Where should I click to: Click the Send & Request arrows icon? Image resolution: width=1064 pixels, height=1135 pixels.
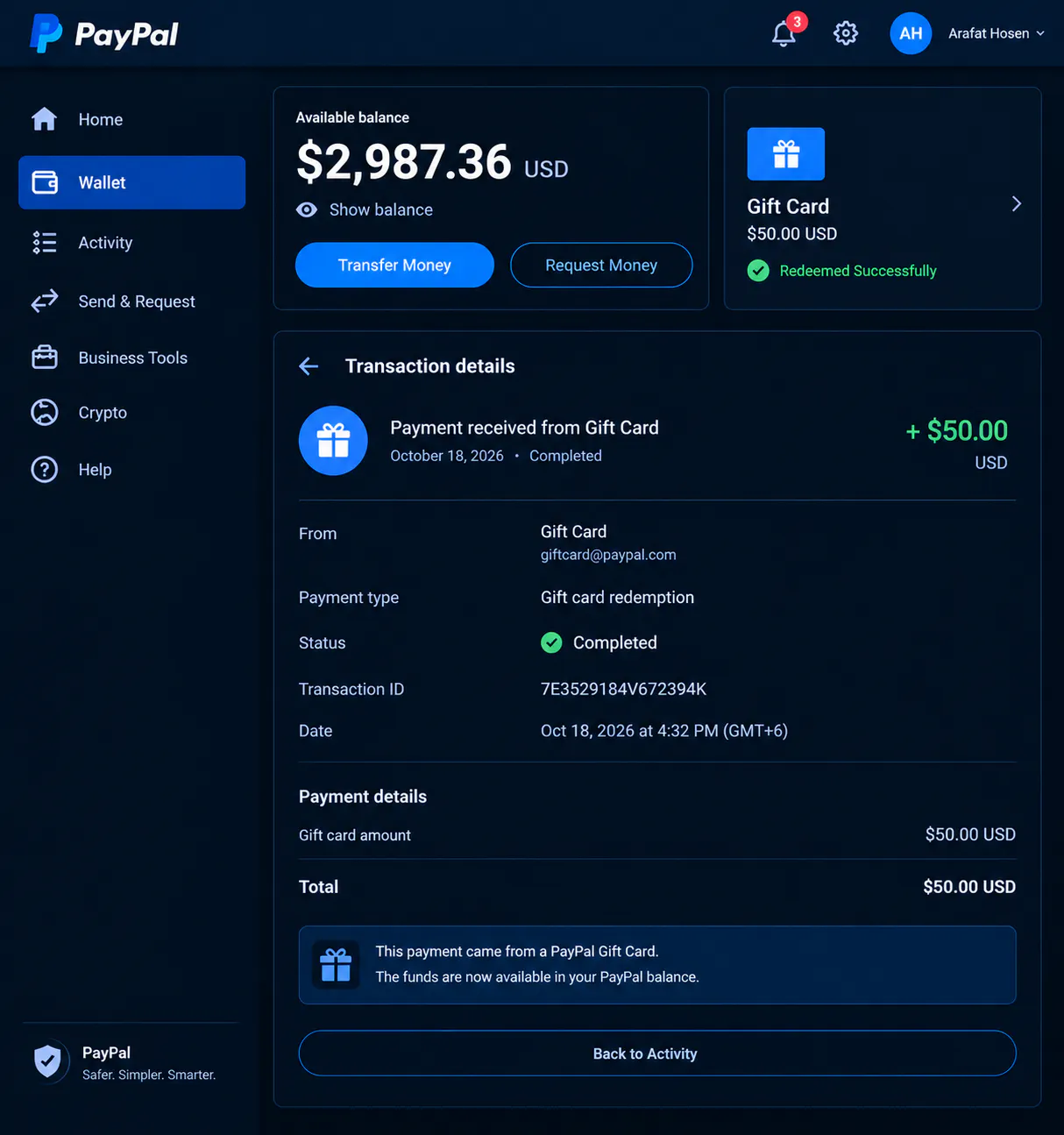[45, 301]
